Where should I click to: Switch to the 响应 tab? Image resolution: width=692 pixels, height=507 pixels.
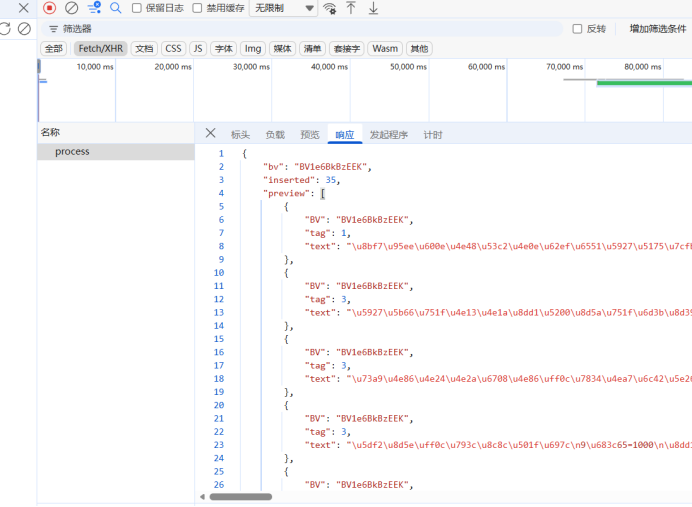(345, 135)
